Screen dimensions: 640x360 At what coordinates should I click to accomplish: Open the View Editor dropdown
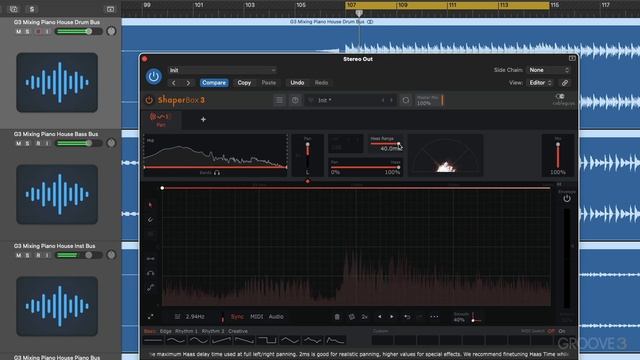tap(540, 83)
